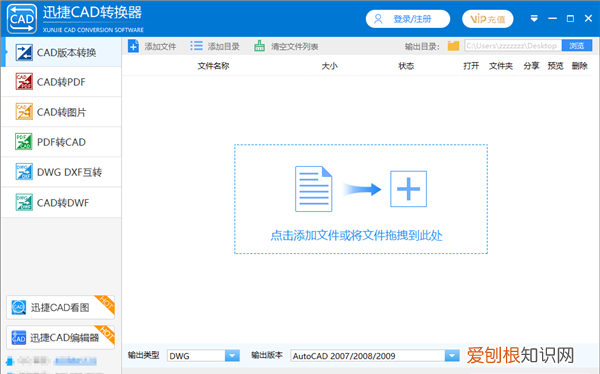This screenshot has height=374, width=600.
Task: Select the CAD版本转换 tab label
Action: pyautogui.click(x=67, y=52)
